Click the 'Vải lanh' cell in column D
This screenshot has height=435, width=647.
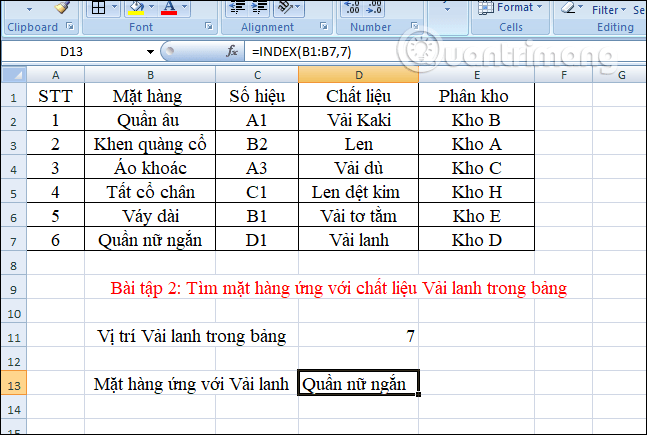point(359,239)
